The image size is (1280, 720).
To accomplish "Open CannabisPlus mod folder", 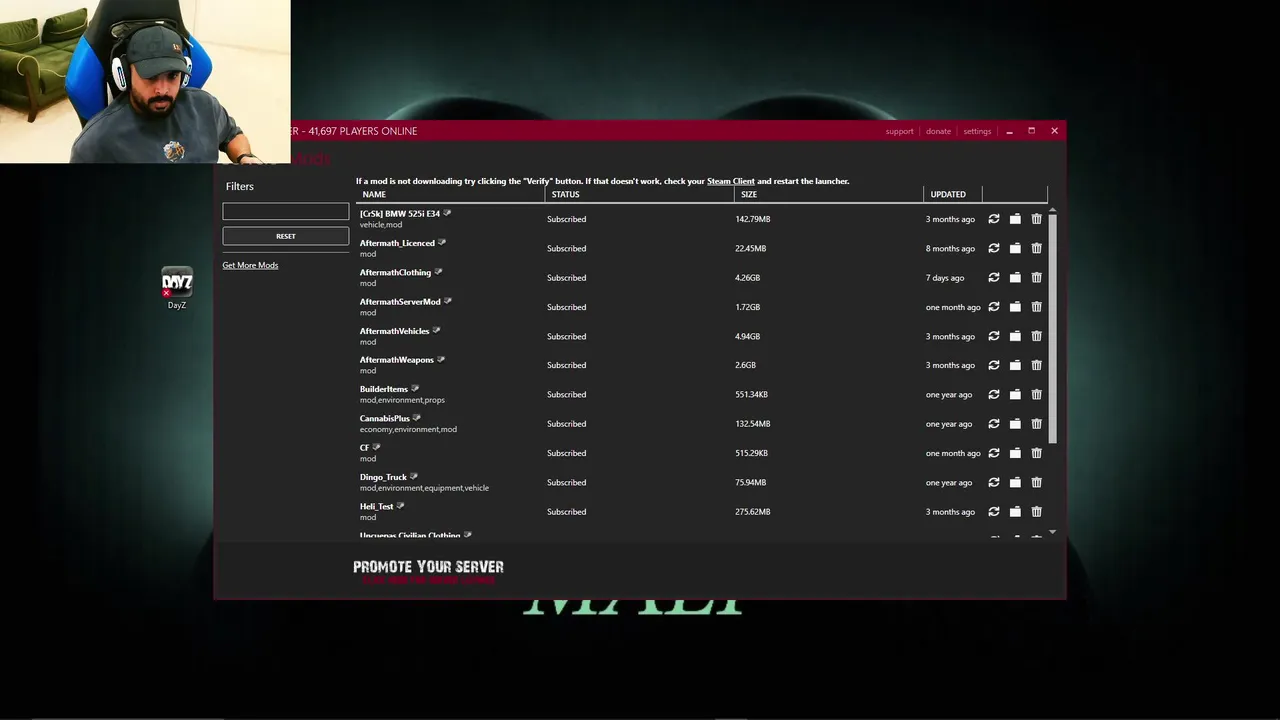I will pyautogui.click(x=1015, y=424).
